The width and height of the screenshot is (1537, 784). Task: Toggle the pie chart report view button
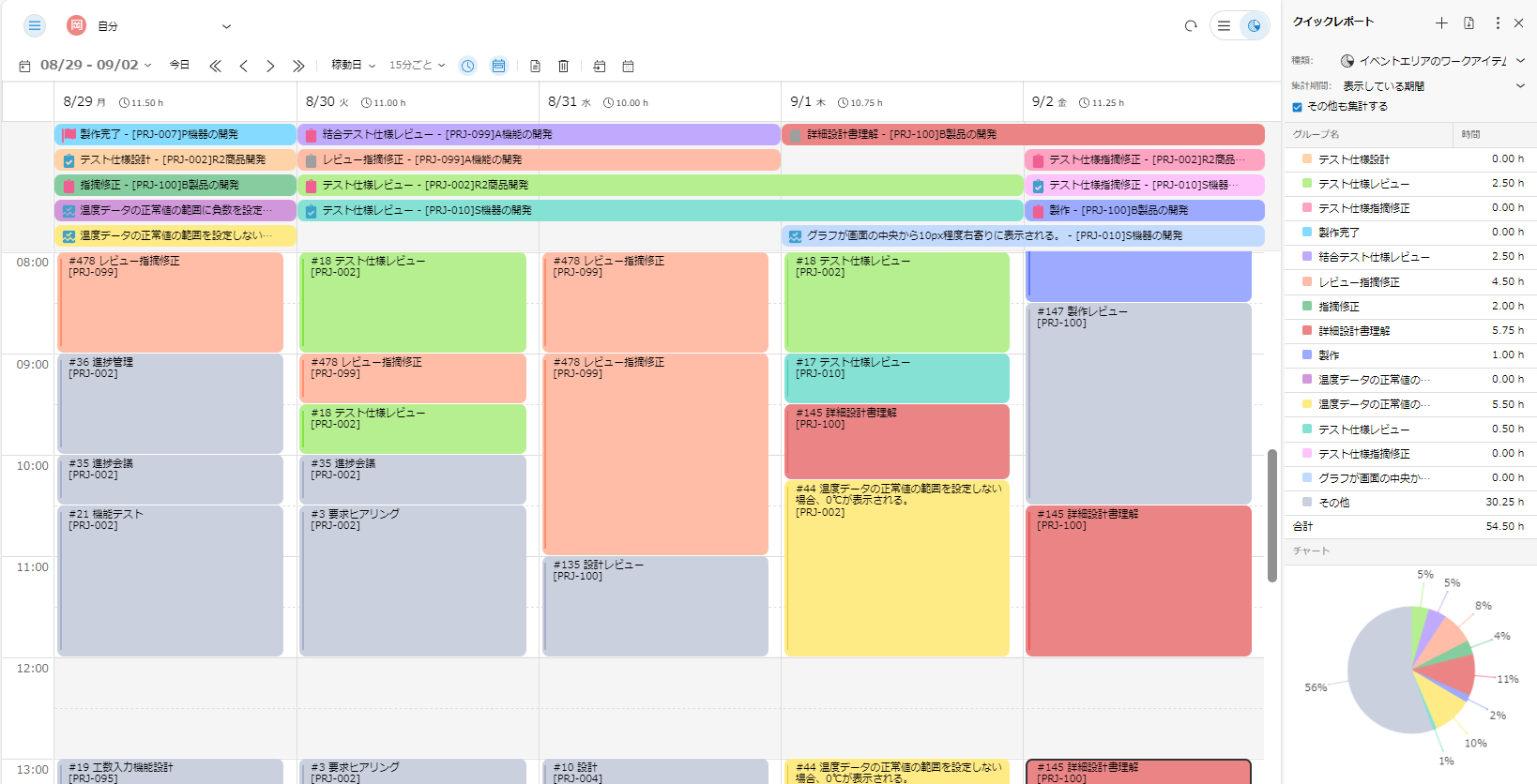[x=1254, y=26]
